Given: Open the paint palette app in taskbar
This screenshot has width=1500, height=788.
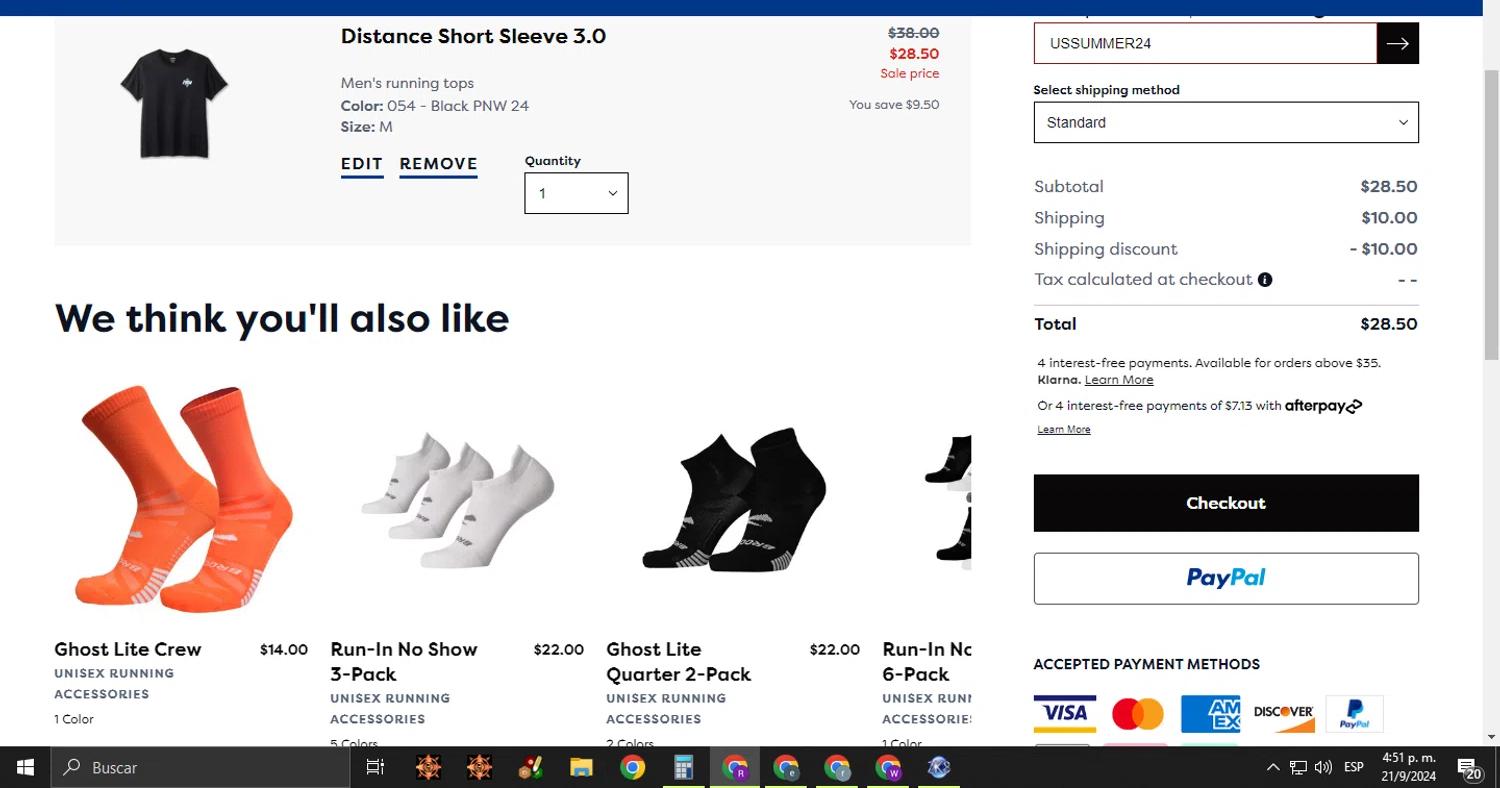Looking at the screenshot, I should pyautogui.click(x=530, y=767).
